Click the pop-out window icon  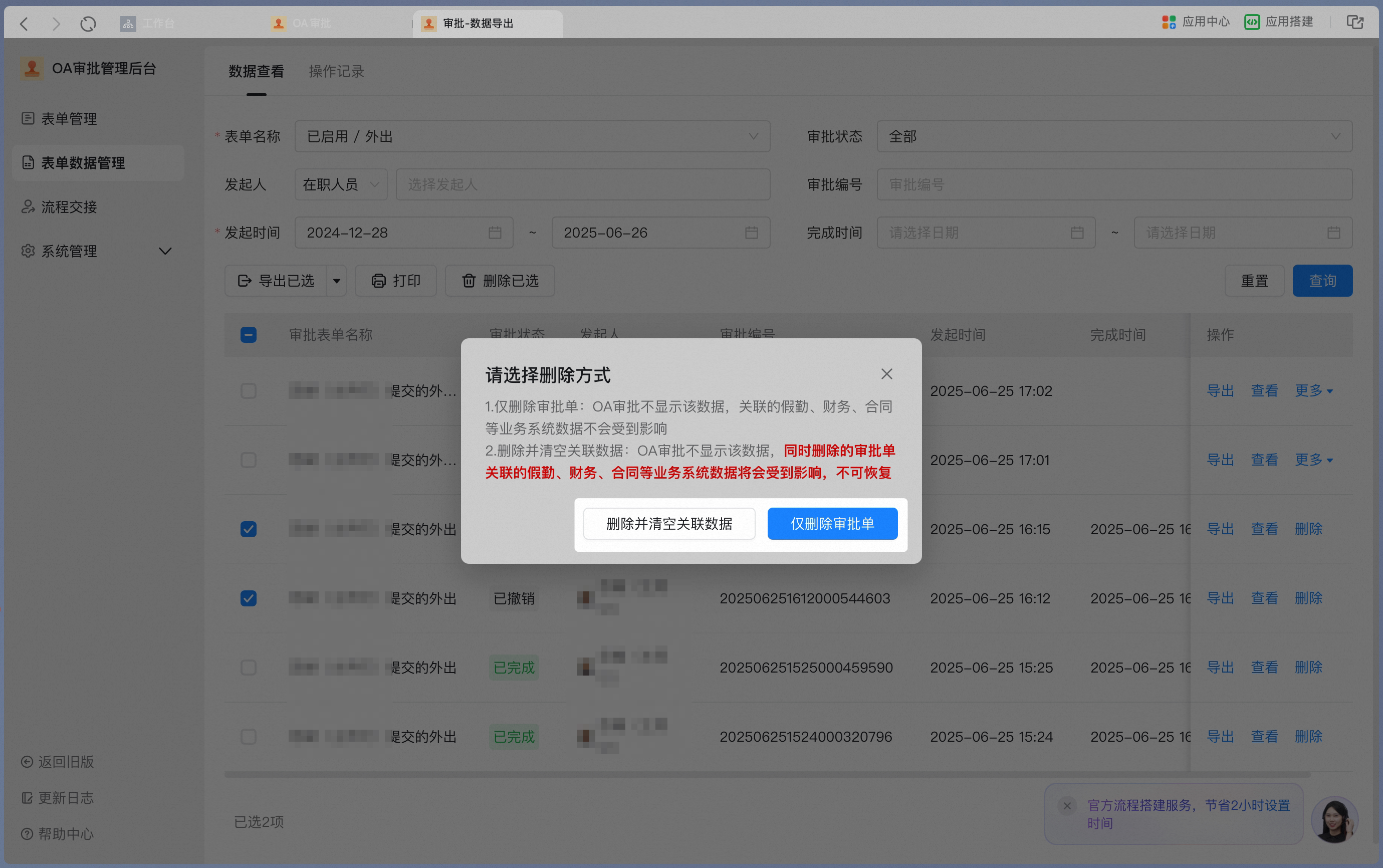tap(1355, 23)
